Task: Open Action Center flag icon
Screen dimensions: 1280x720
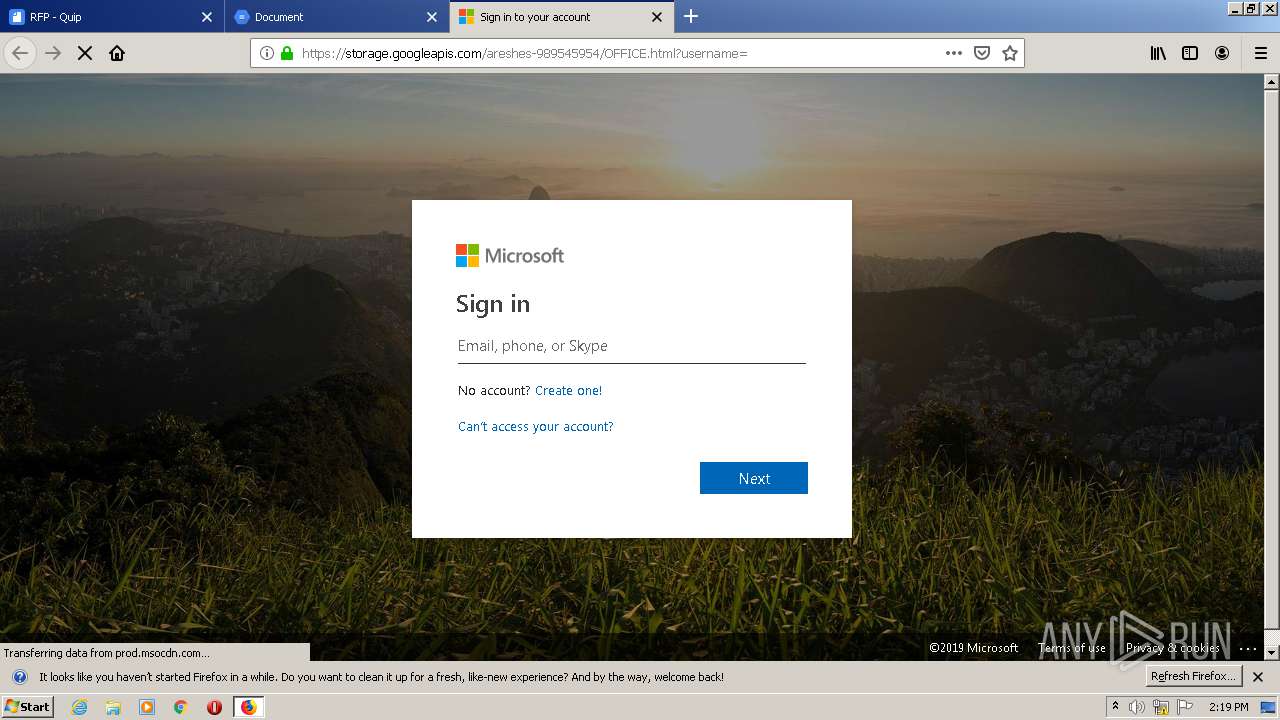Action: coord(1185,707)
